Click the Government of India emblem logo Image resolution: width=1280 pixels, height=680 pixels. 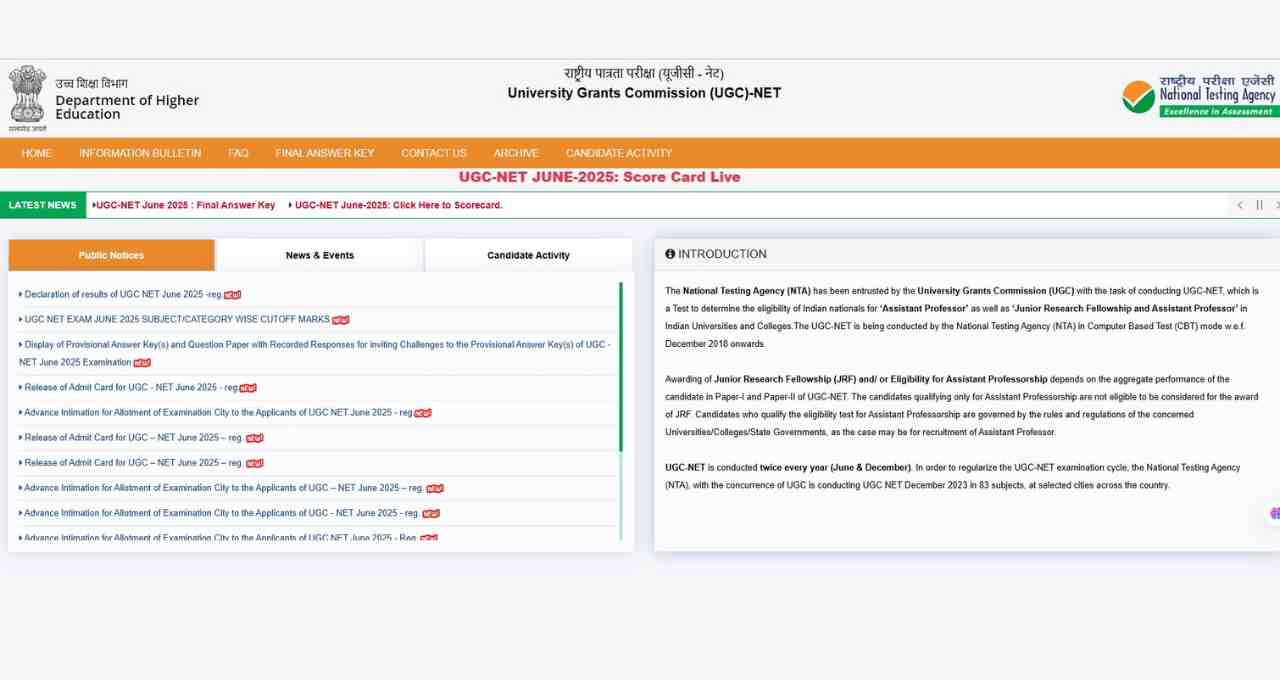coord(28,99)
